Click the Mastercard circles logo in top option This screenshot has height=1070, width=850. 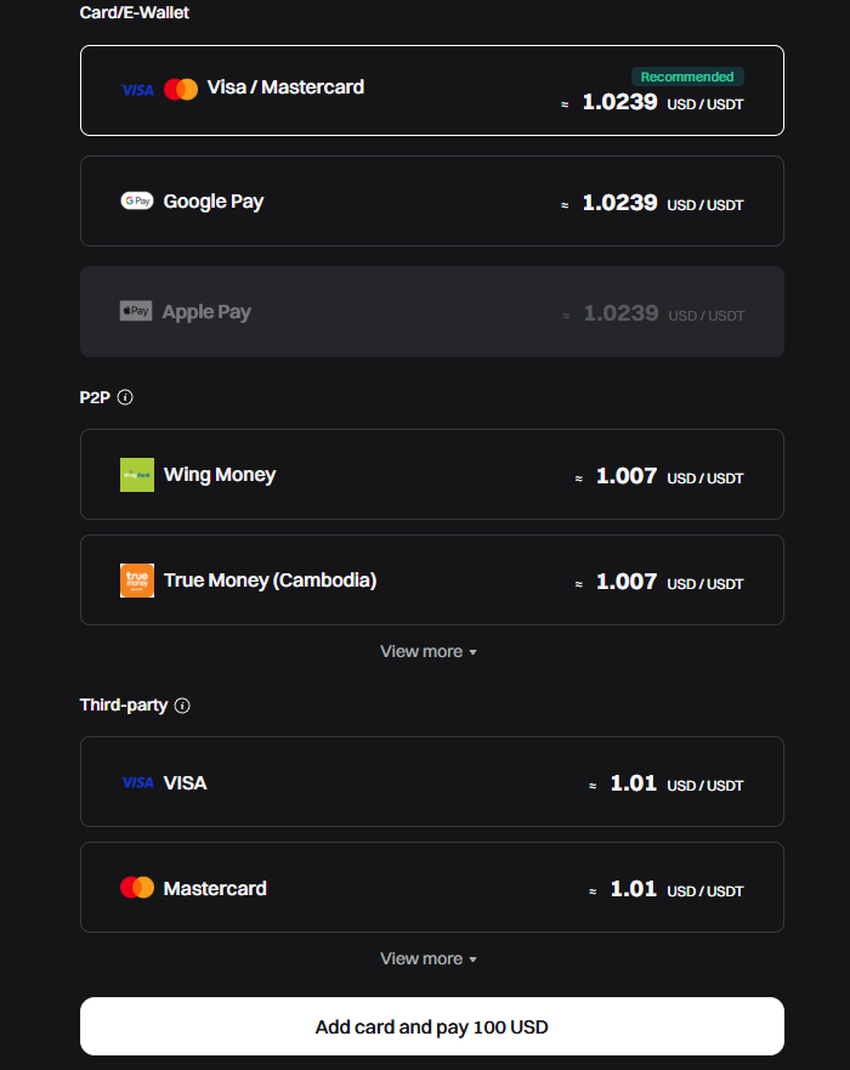181,89
